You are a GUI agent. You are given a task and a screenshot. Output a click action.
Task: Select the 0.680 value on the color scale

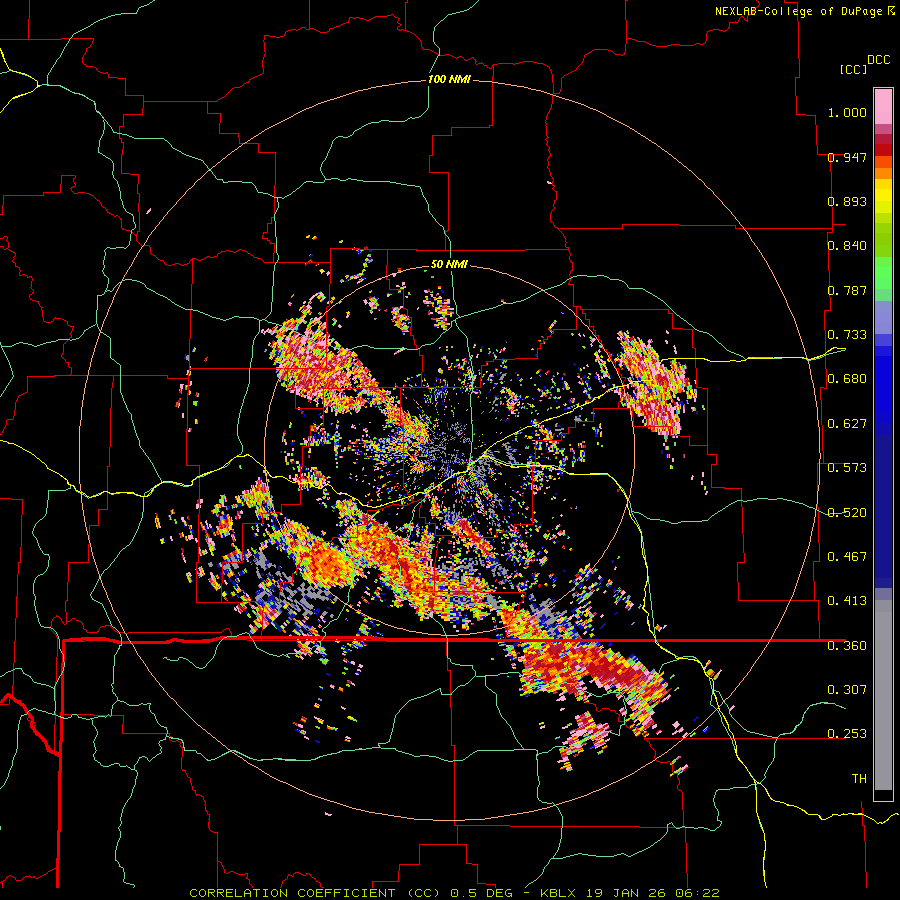847,379
